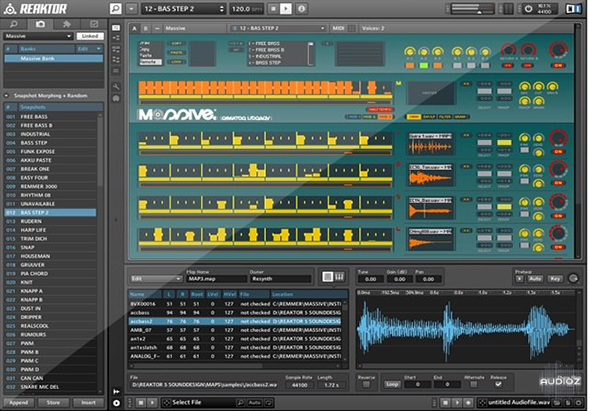Viewport: 590px width, 411px height.
Task: Click the fourth vertical toolbar icon
Action: point(116,59)
